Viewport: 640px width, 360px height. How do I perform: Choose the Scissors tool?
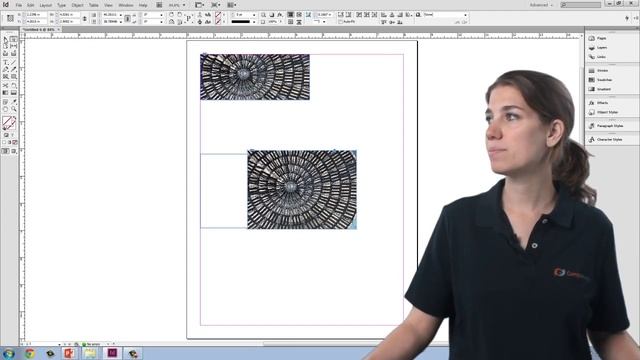click(x=5, y=85)
